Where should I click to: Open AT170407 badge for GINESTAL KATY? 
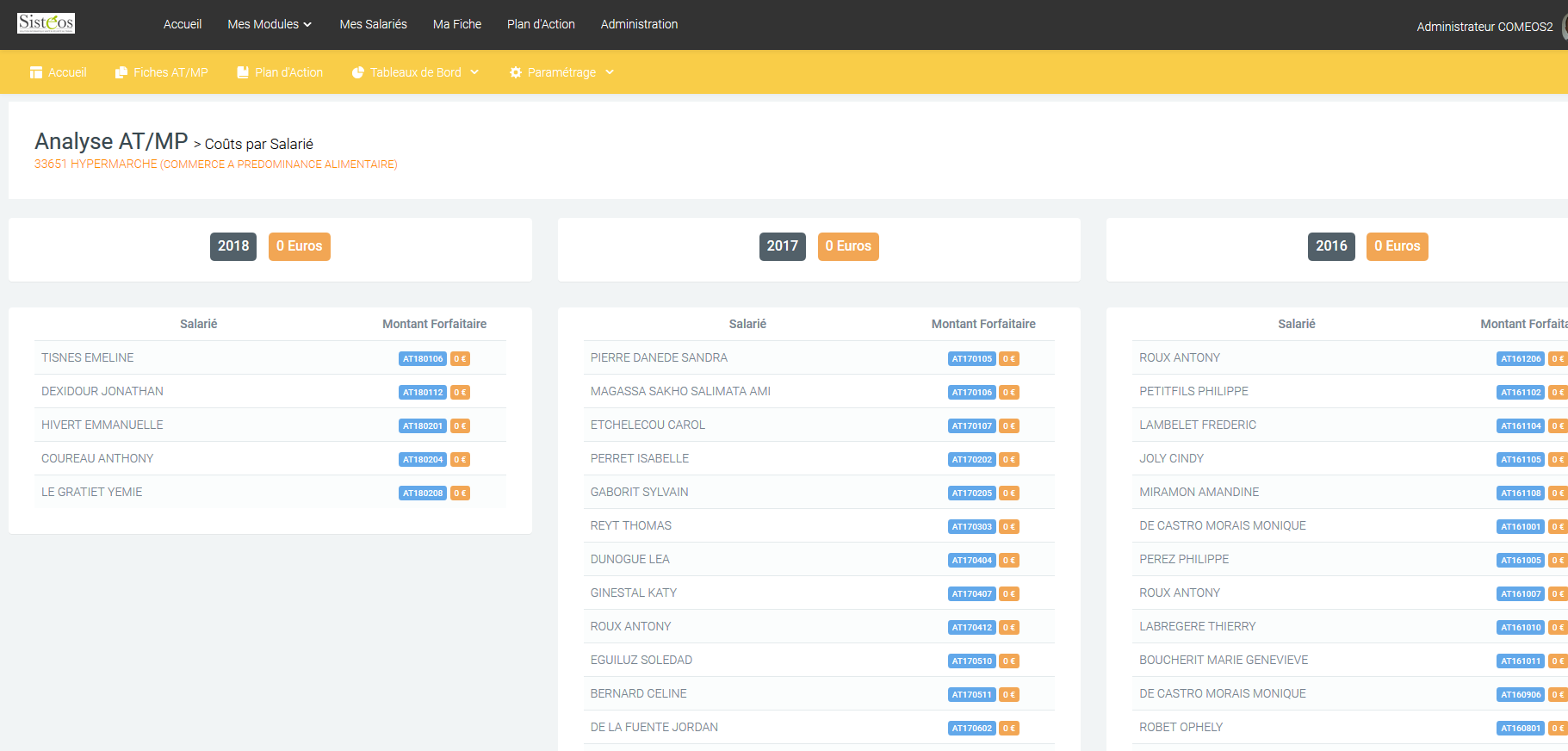coord(972,594)
